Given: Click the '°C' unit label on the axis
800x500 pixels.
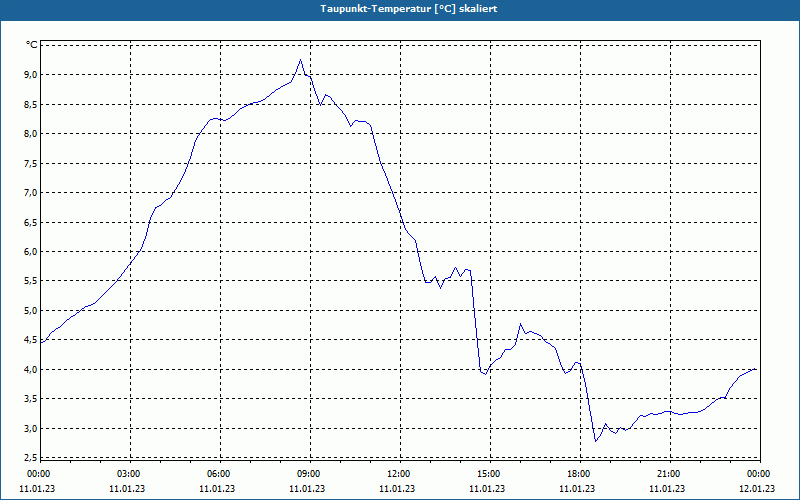Looking at the screenshot, I should pos(32,45).
